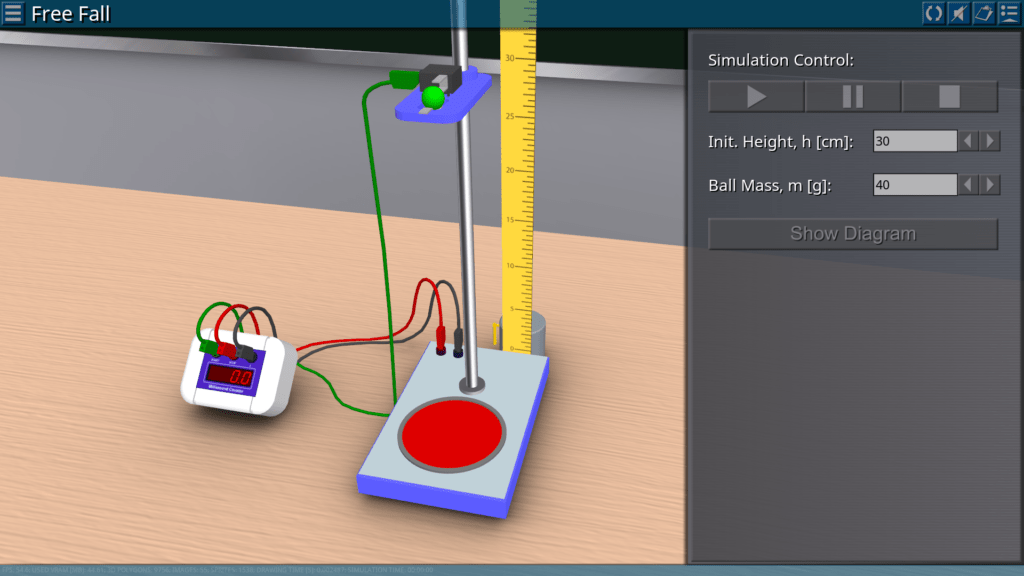
Task: Toggle the muted speaker sound icon
Action: 958,13
